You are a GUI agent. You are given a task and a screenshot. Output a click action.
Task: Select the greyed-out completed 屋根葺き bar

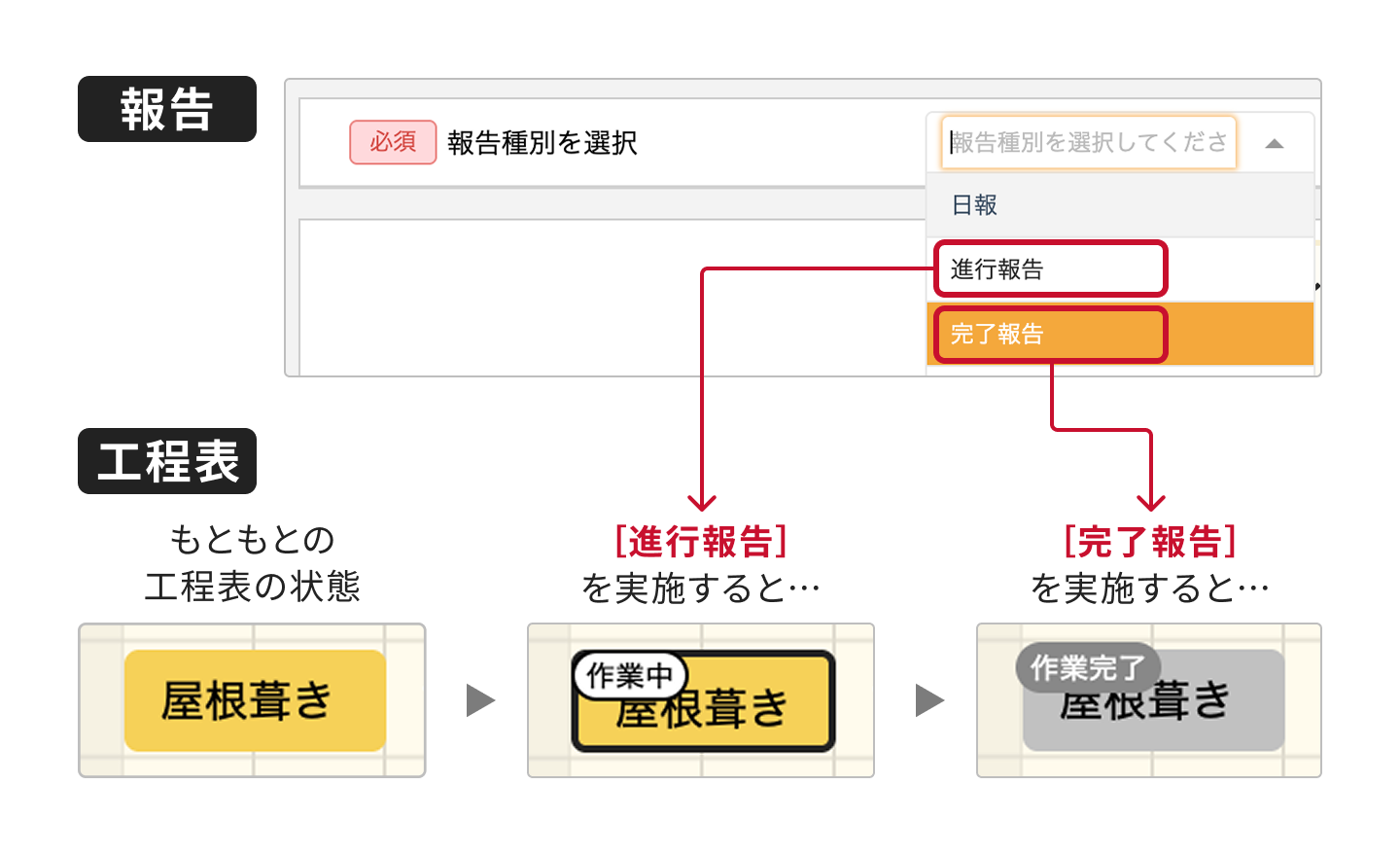(x=1154, y=700)
